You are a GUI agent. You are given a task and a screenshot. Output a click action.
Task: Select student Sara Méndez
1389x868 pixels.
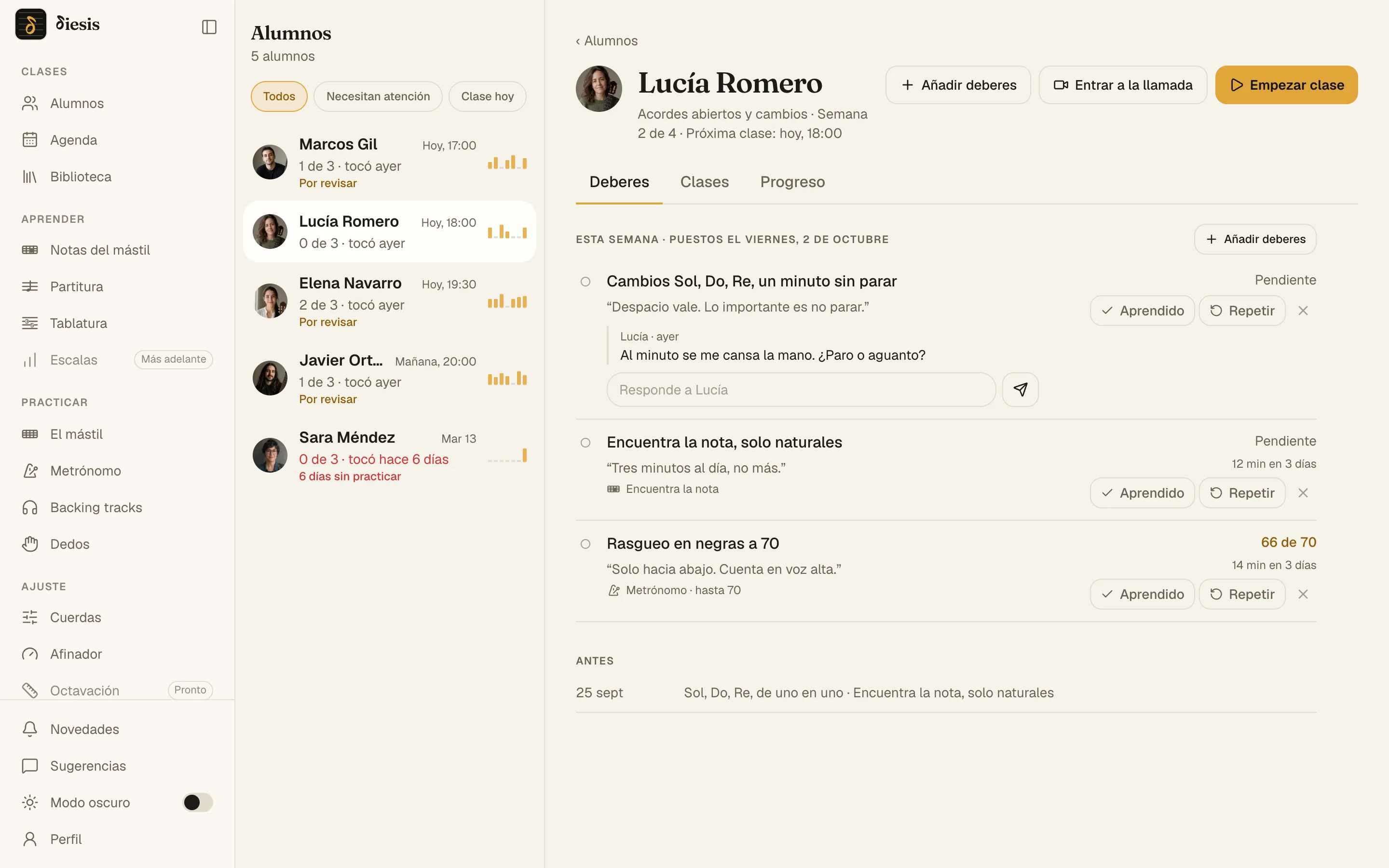pos(390,456)
